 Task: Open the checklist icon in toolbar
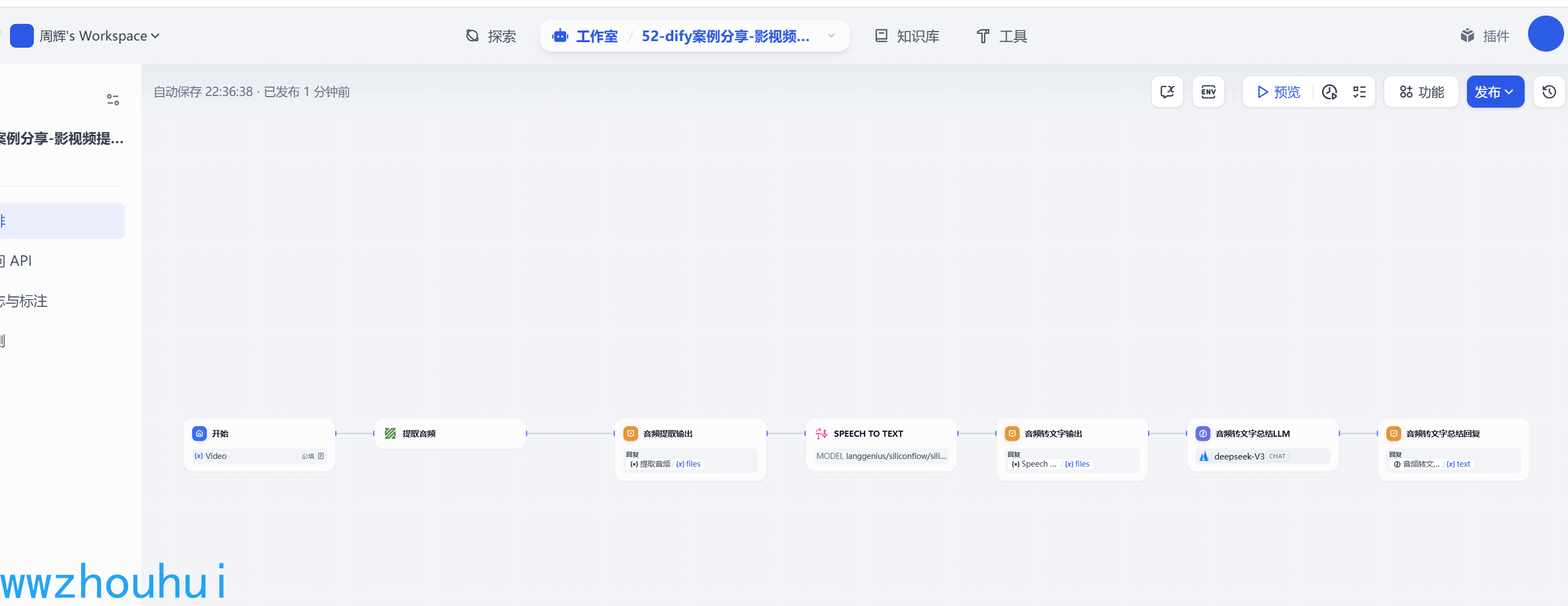click(1359, 92)
